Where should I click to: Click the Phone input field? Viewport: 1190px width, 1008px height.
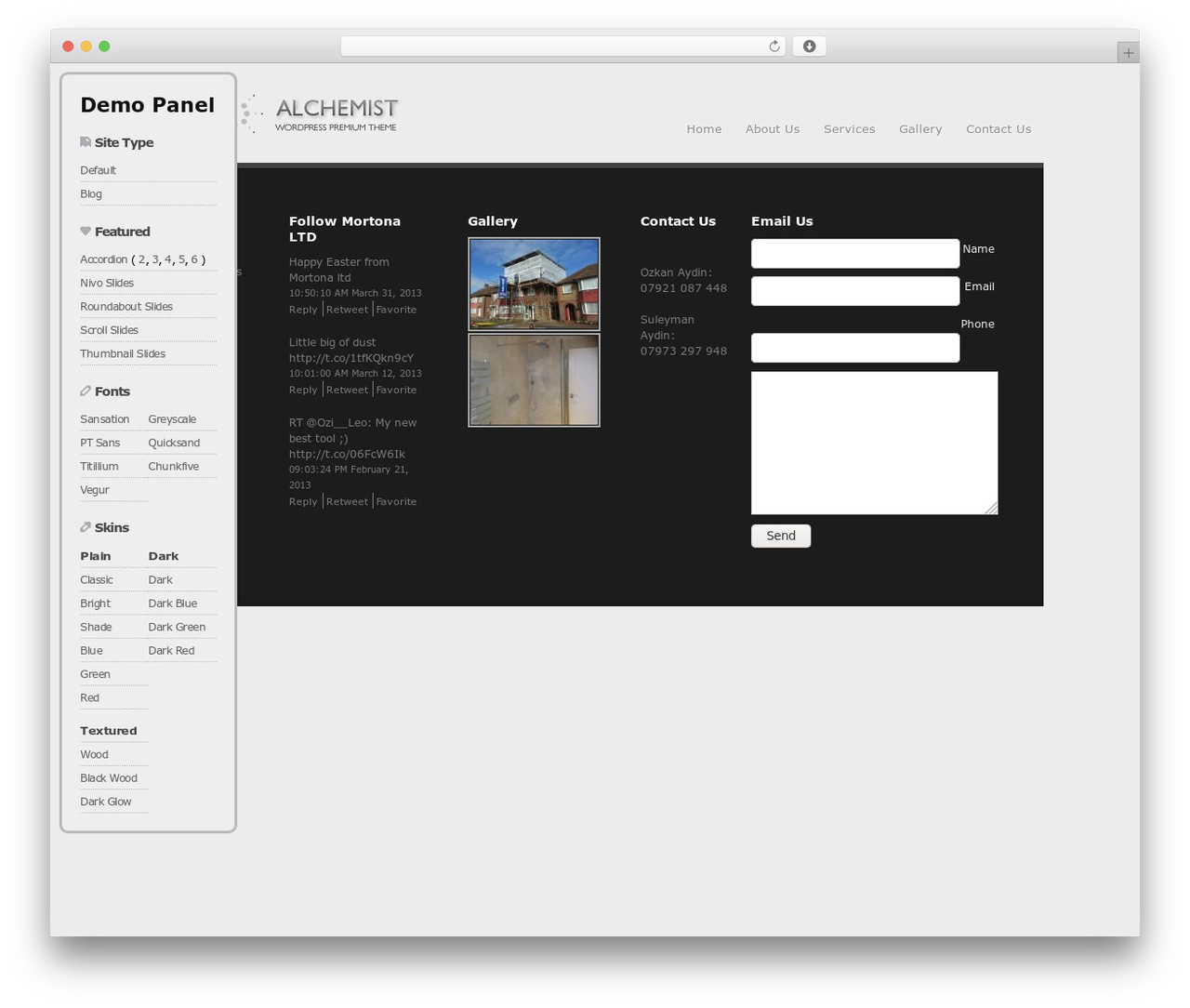click(855, 348)
